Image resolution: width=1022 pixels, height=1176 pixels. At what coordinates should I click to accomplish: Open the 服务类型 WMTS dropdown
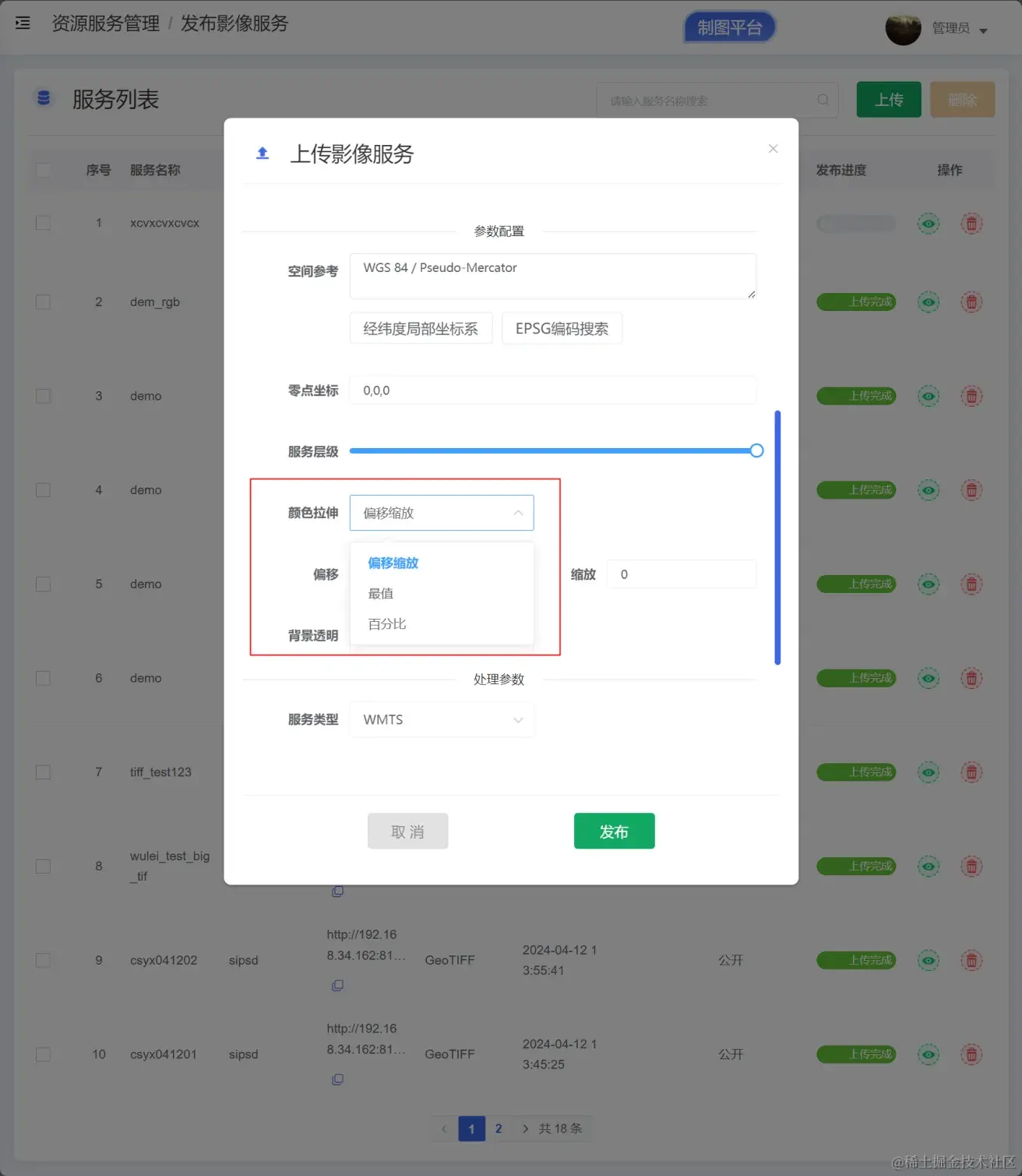click(442, 719)
